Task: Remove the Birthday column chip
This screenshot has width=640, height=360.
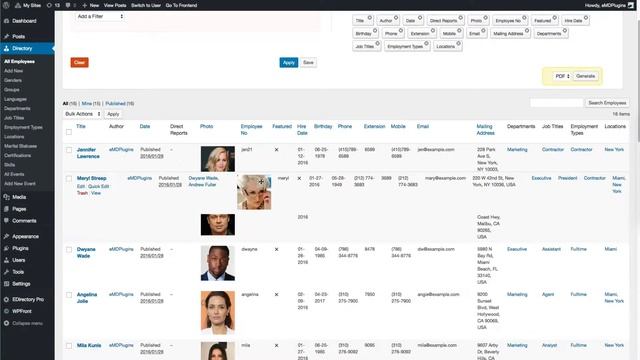Action: tap(375, 31)
